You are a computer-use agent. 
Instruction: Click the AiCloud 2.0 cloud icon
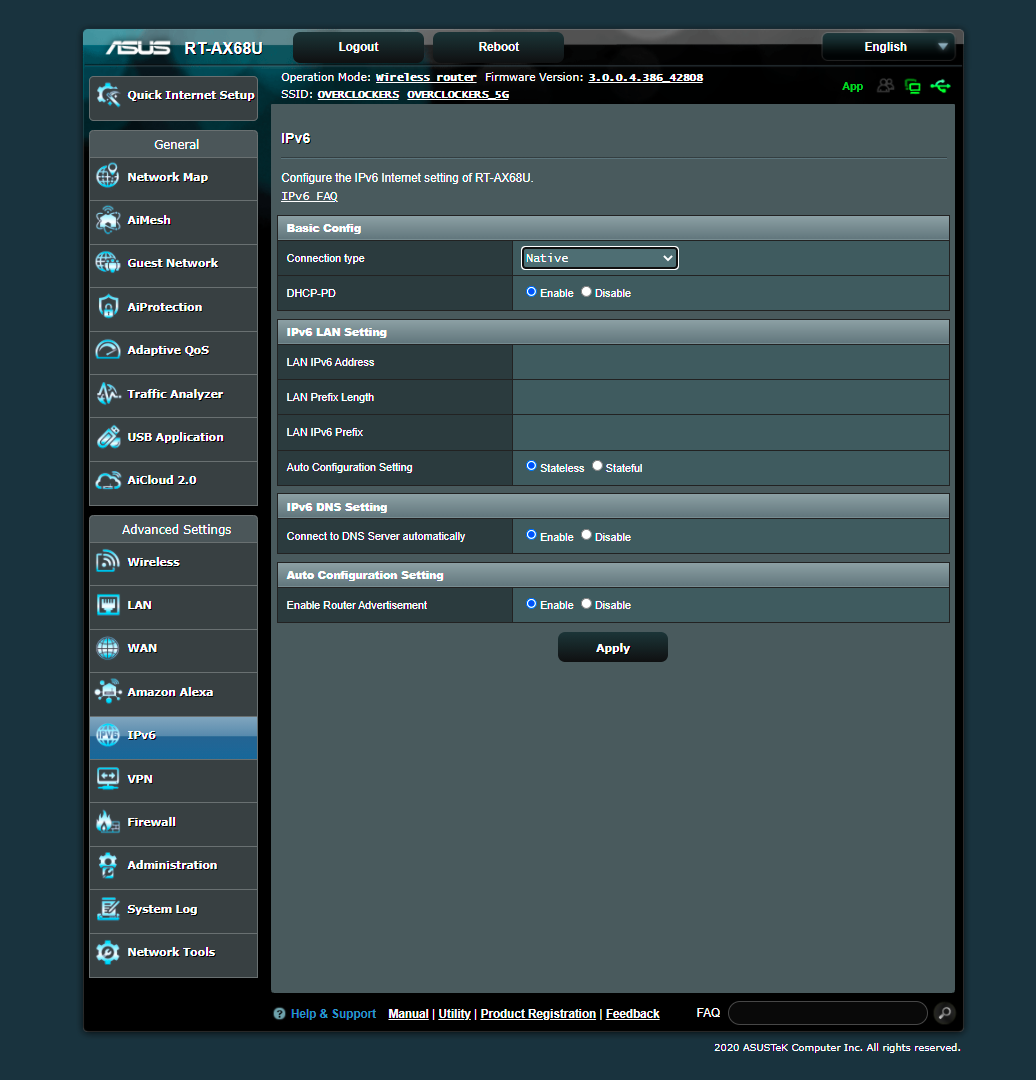(x=107, y=480)
